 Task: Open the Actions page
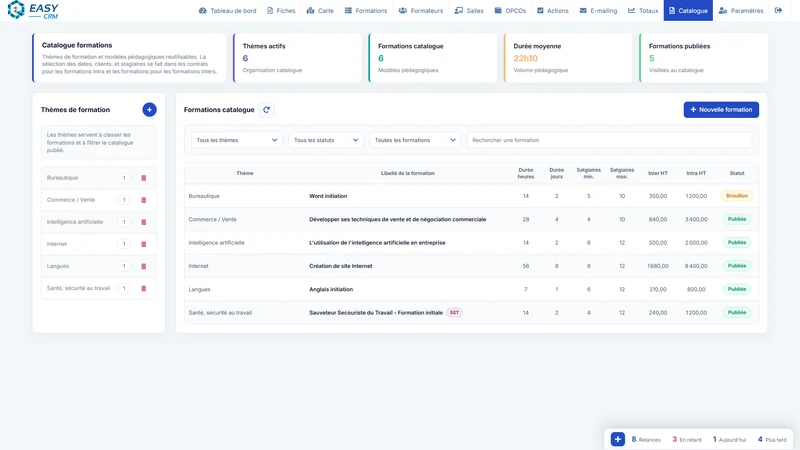click(553, 11)
